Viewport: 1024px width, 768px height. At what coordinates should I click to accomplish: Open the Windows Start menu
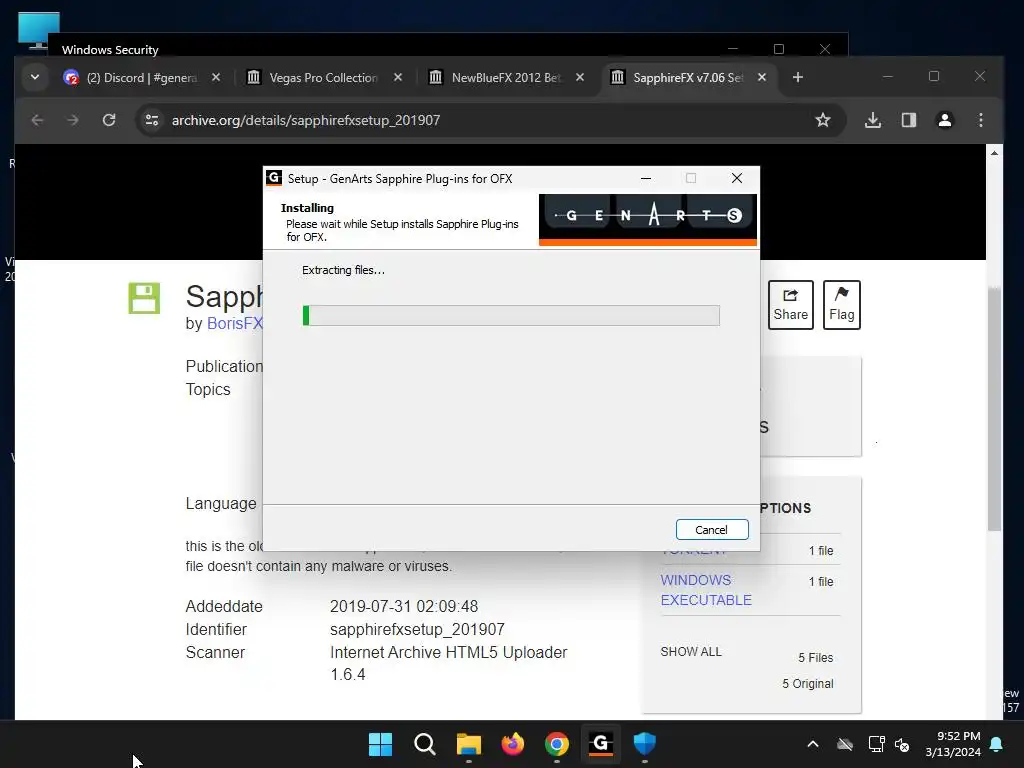[x=380, y=744]
